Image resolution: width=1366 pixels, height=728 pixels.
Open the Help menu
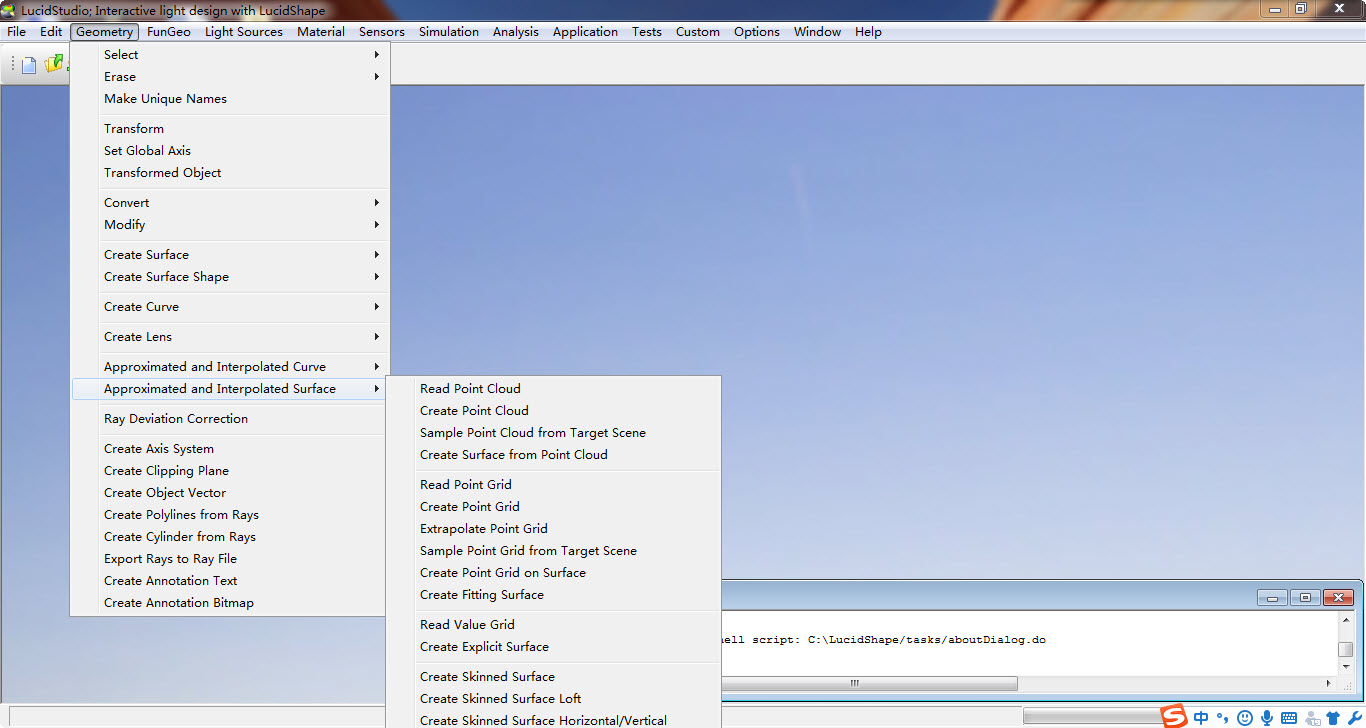[868, 32]
